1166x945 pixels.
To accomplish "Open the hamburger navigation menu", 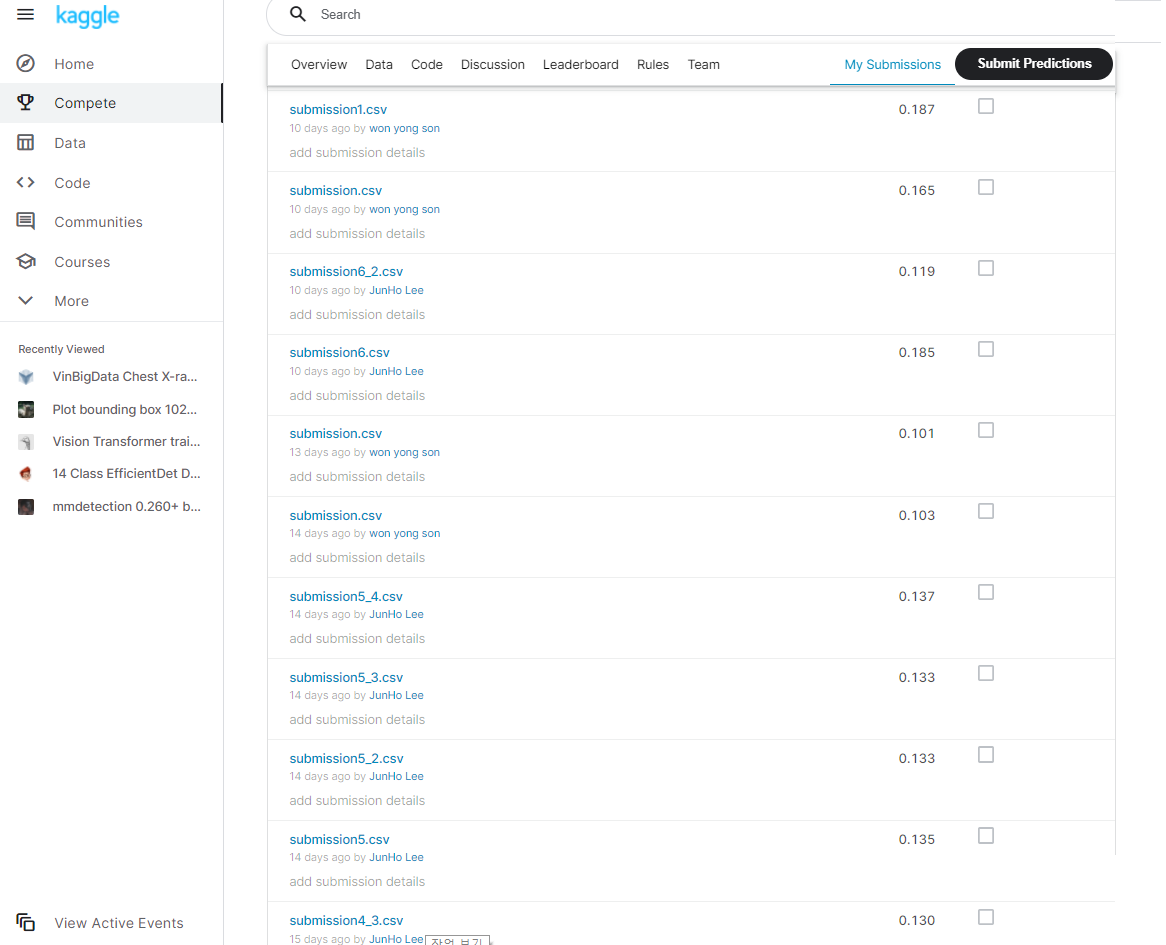I will click(x=25, y=15).
